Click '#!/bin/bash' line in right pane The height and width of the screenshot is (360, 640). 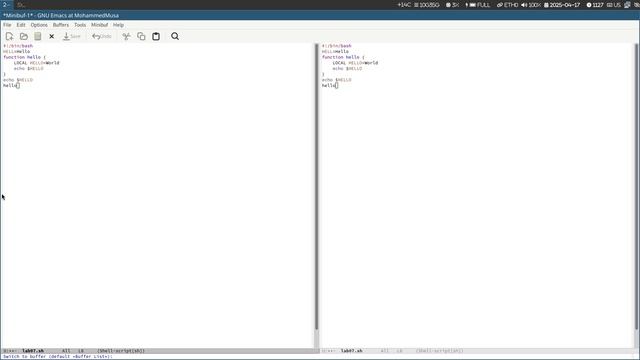(337, 46)
